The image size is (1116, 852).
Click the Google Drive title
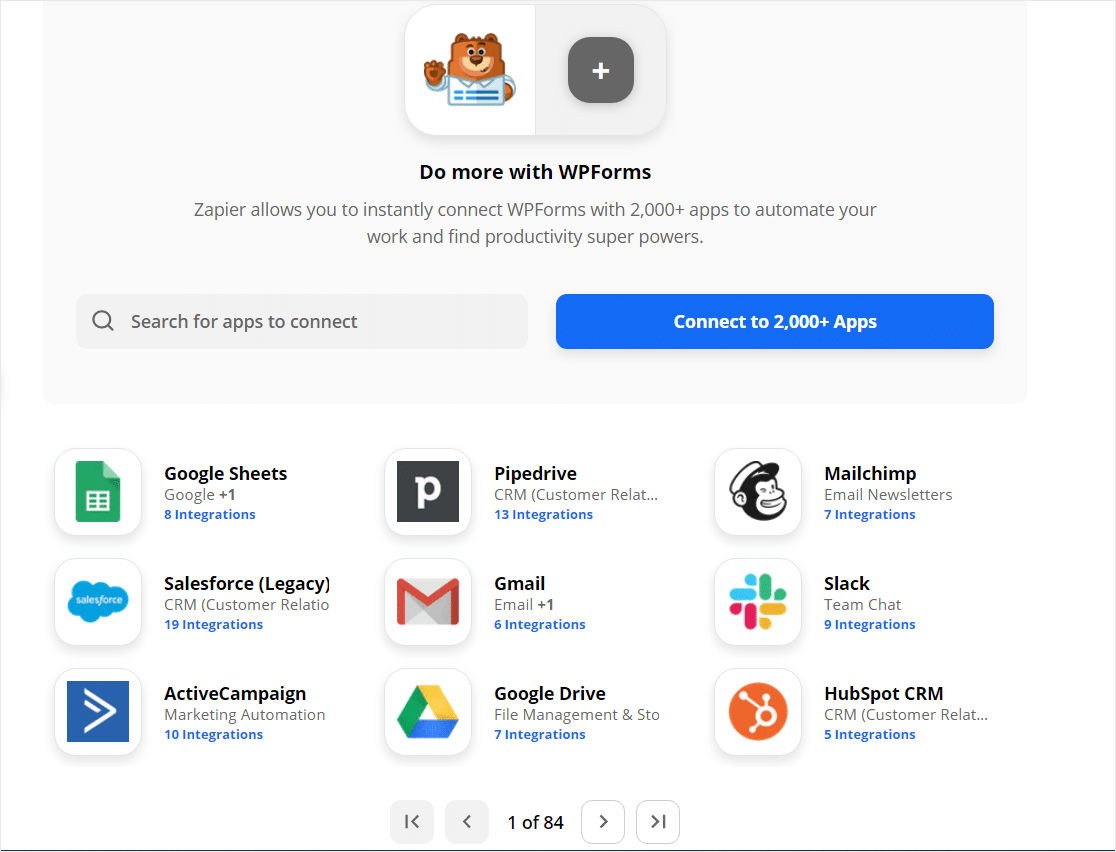549,694
